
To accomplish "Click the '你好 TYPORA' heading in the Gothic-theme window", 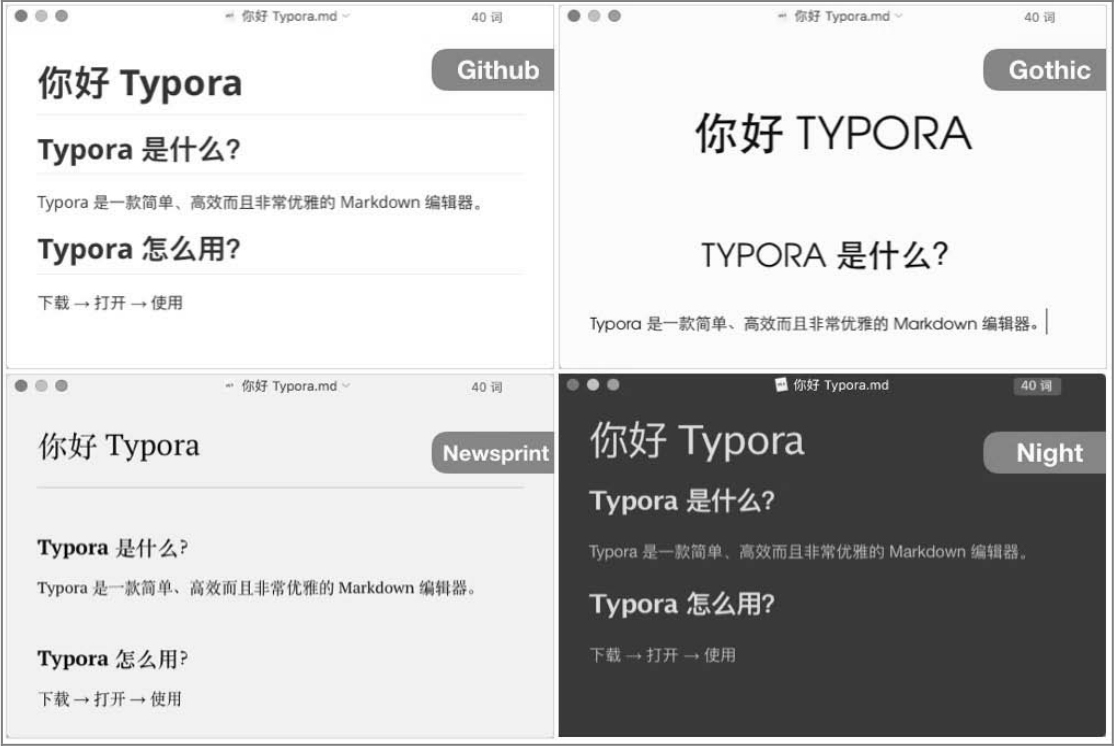I will pos(833,133).
